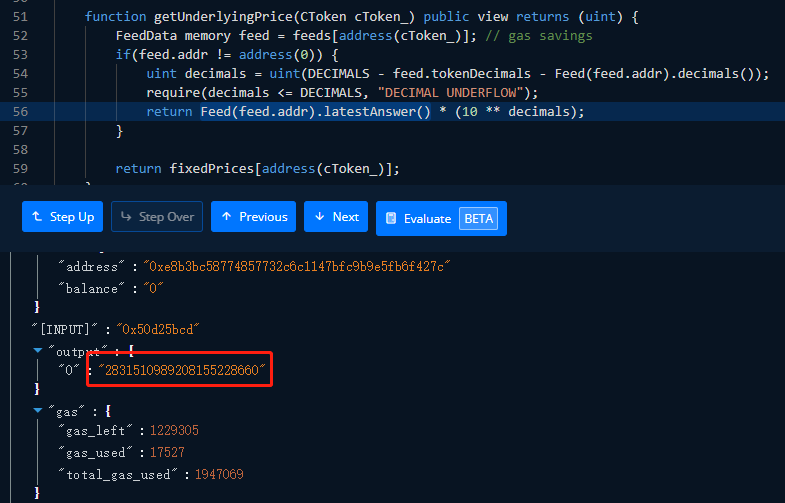Click the Next down-arrow icon
This screenshot has width=785, height=503.
pyautogui.click(x=319, y=216)
